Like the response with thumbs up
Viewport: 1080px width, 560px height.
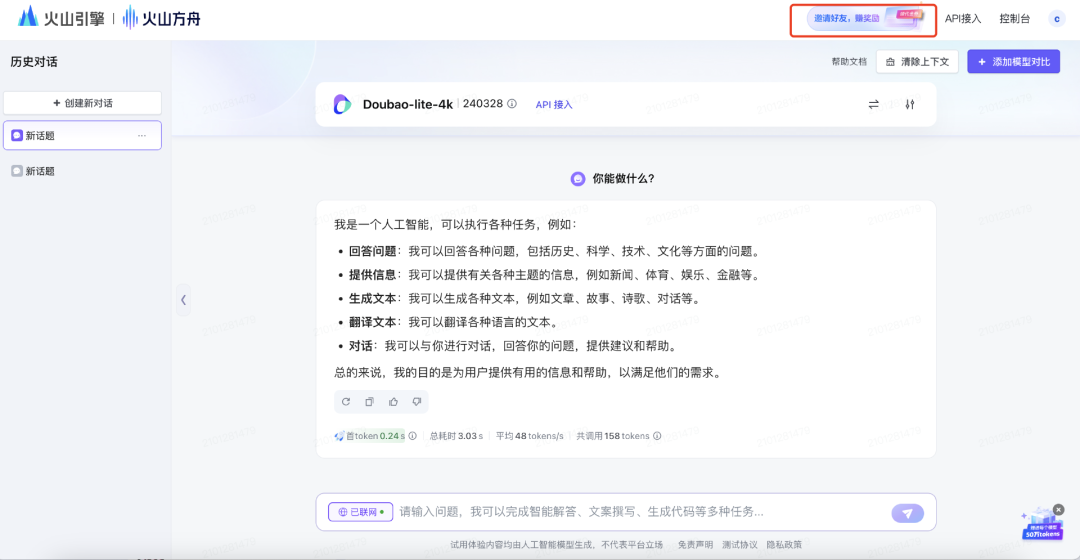click(x=393, y=402)
